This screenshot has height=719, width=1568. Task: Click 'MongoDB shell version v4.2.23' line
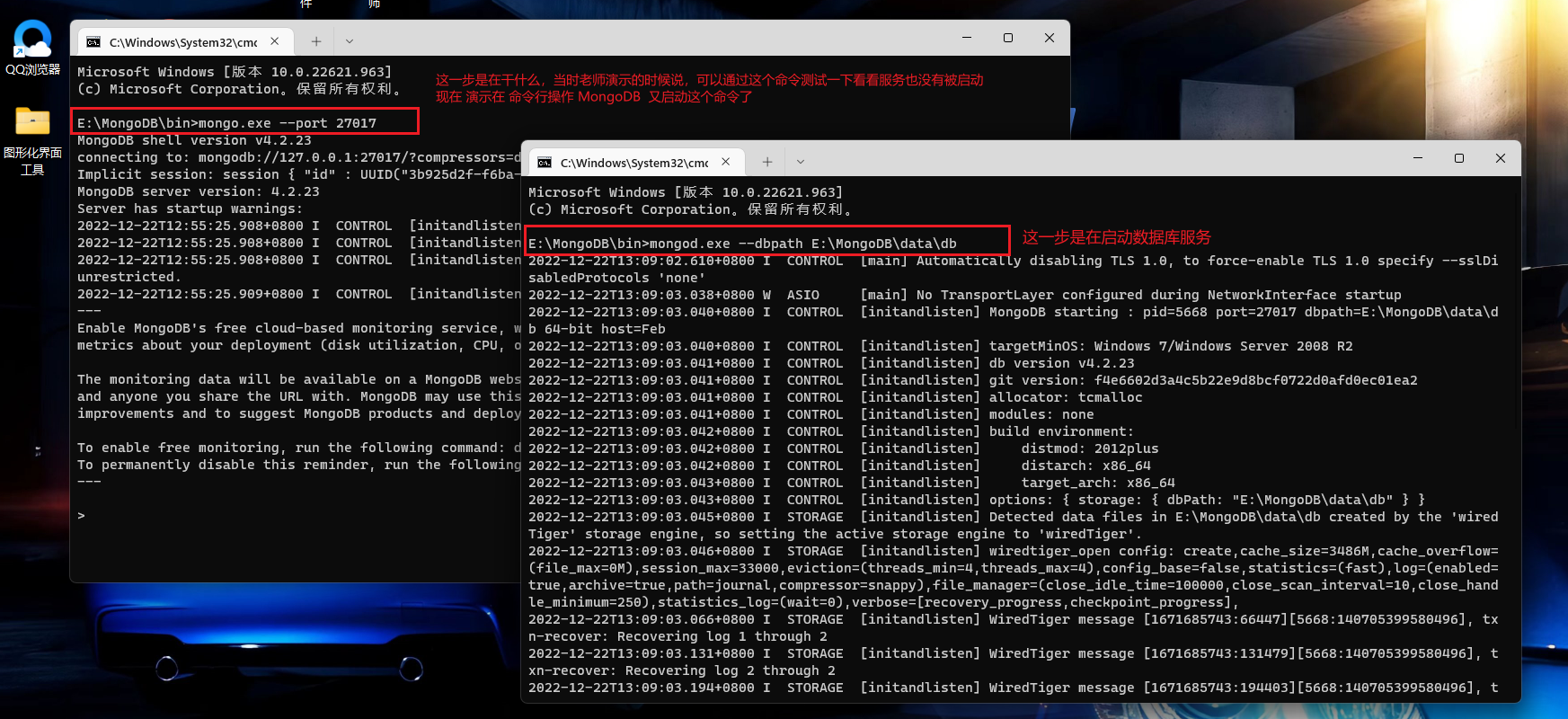tap(194, 140)
